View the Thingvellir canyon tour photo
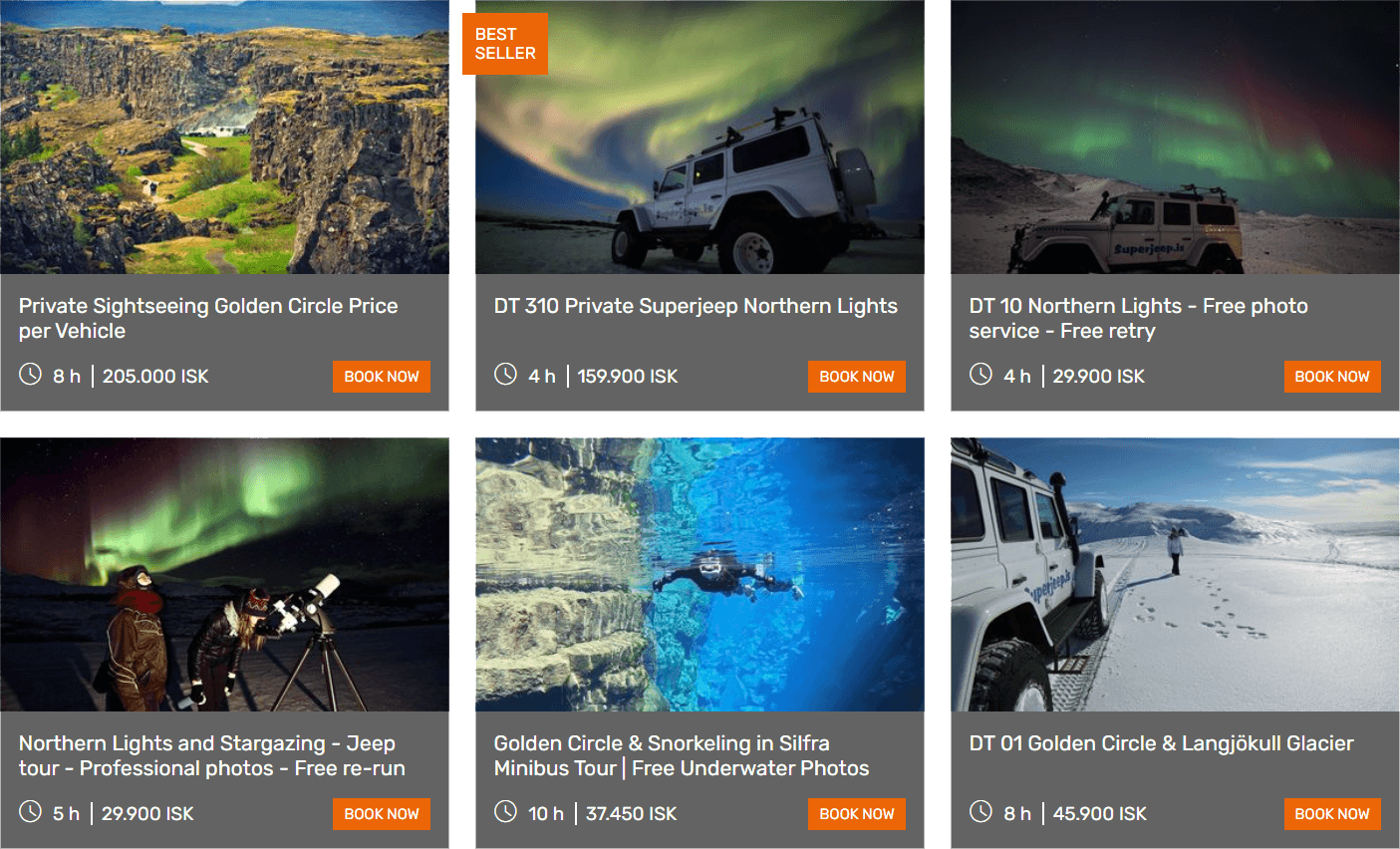The image size is (1400, 849). click(224, 137)
